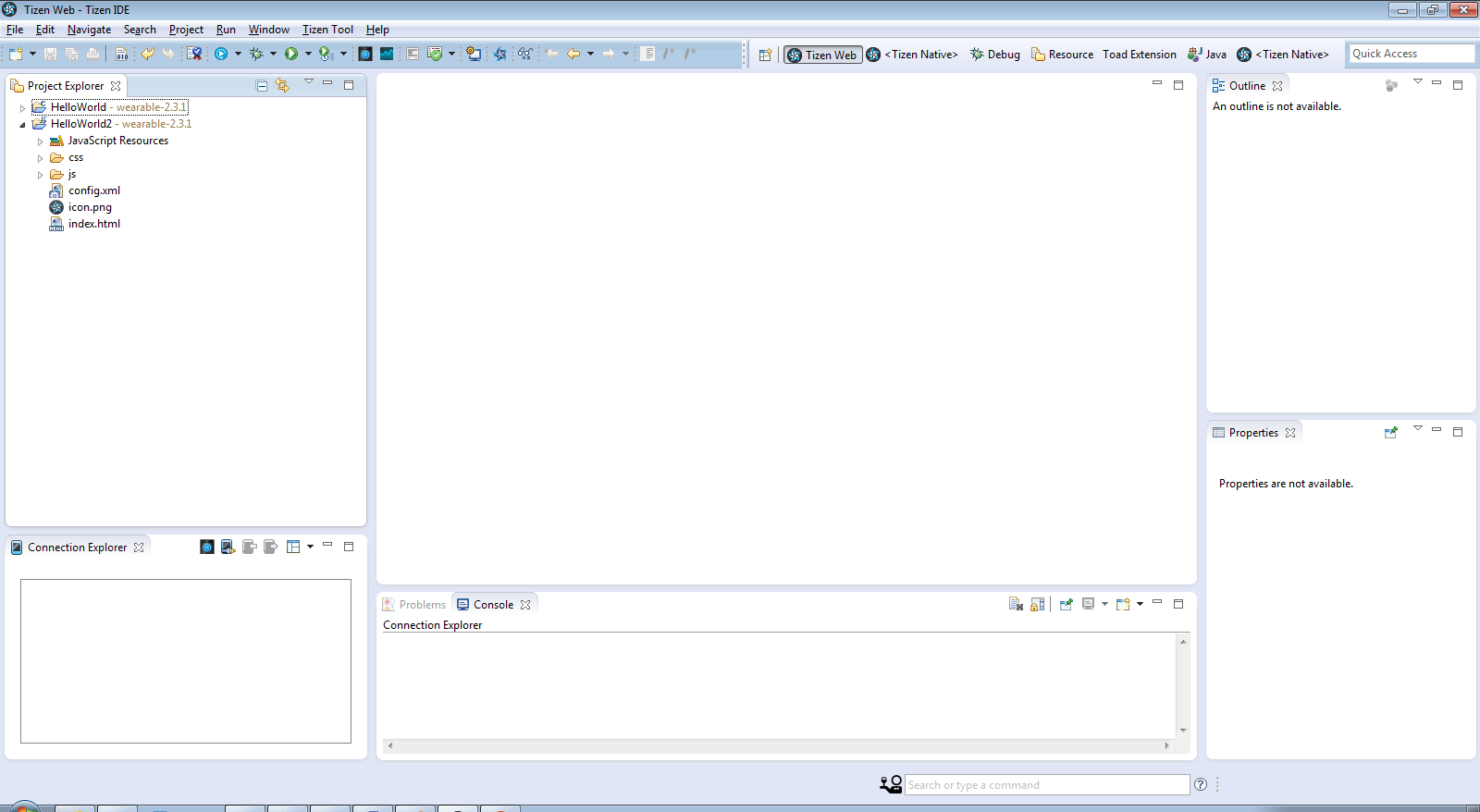Click the New wizard icon in toolbar
The height and width of the screenshot is (812, 1480).
pos(16,54)
